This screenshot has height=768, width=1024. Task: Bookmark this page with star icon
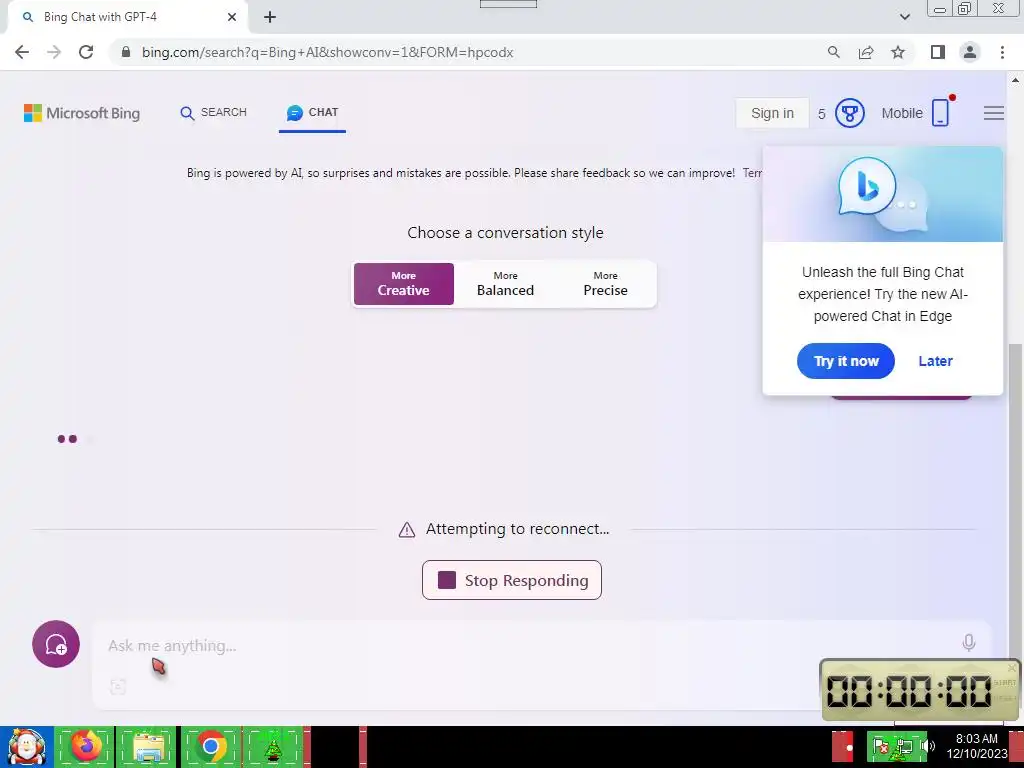coord(898,52)
